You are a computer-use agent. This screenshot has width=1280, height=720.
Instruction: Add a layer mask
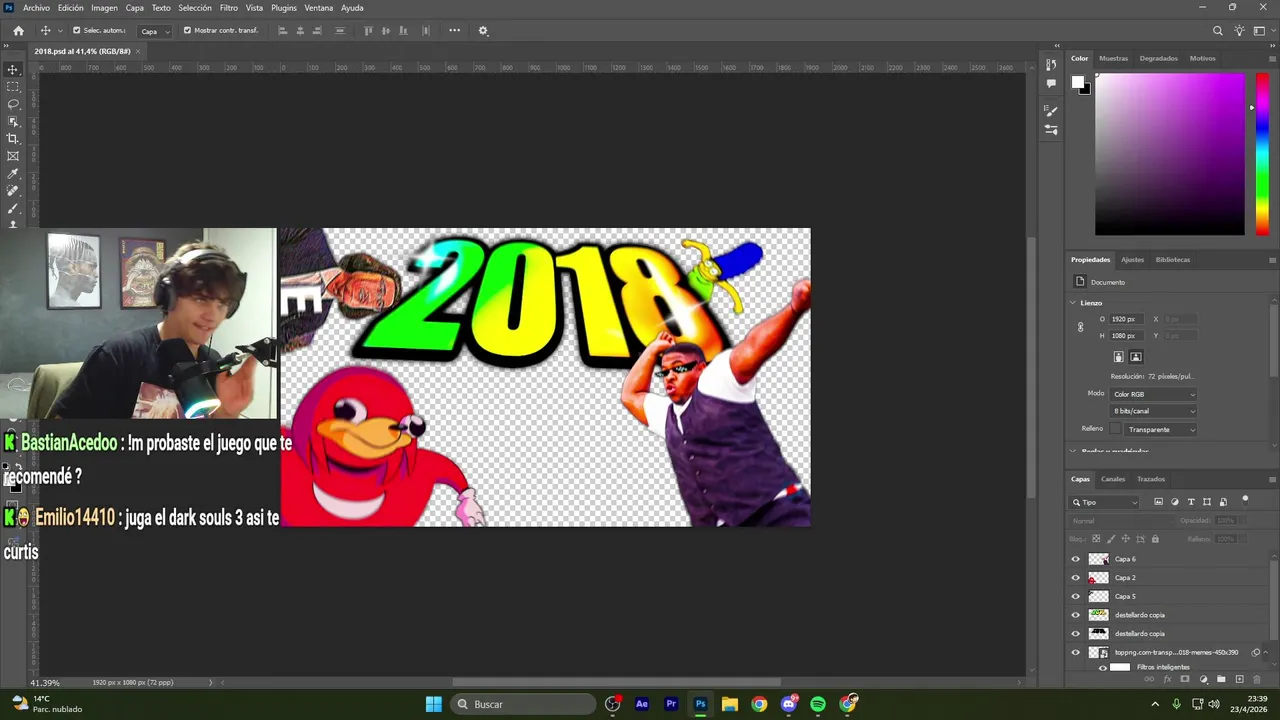1185,679
